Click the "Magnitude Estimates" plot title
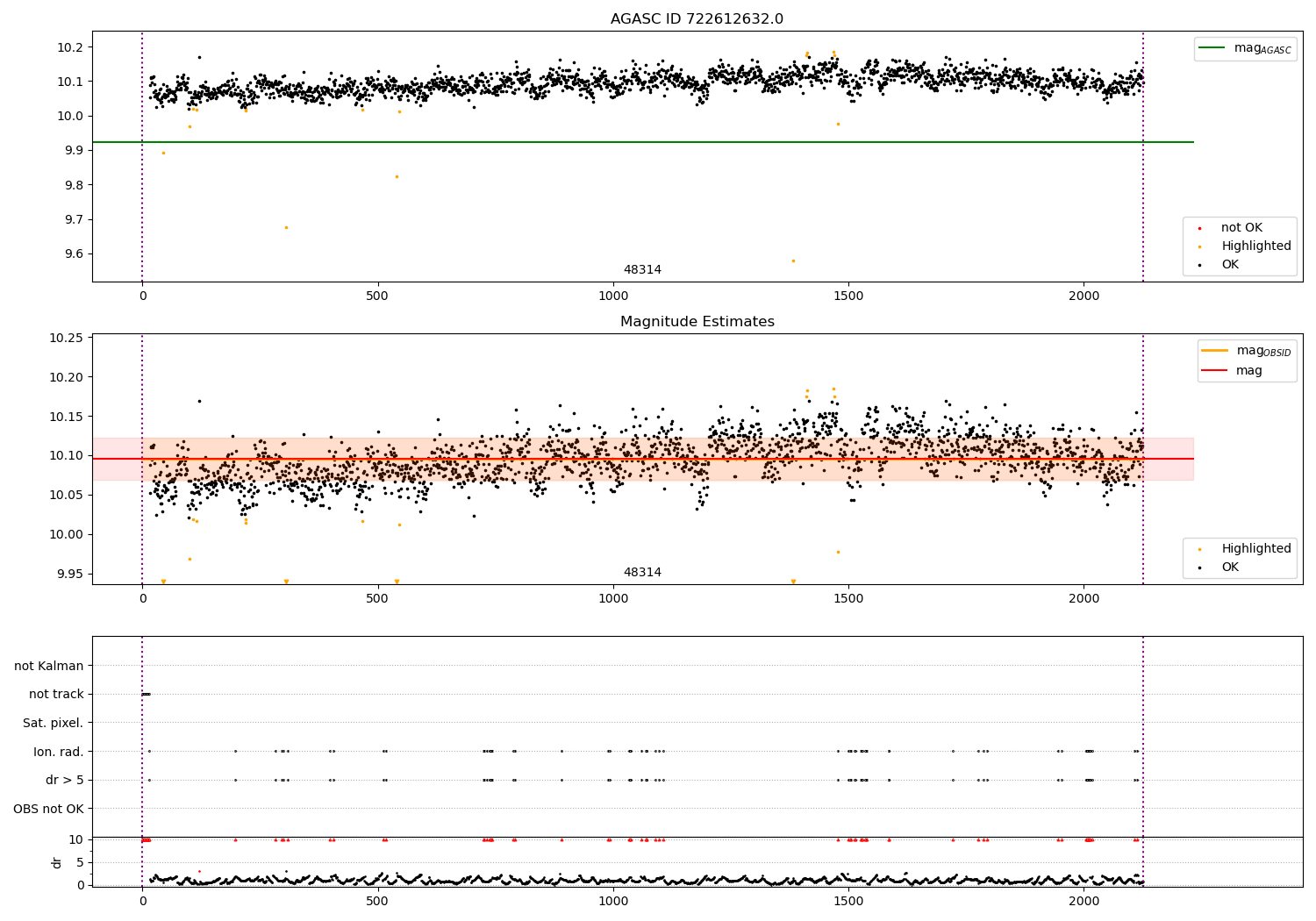 click(x=697, y=322)
